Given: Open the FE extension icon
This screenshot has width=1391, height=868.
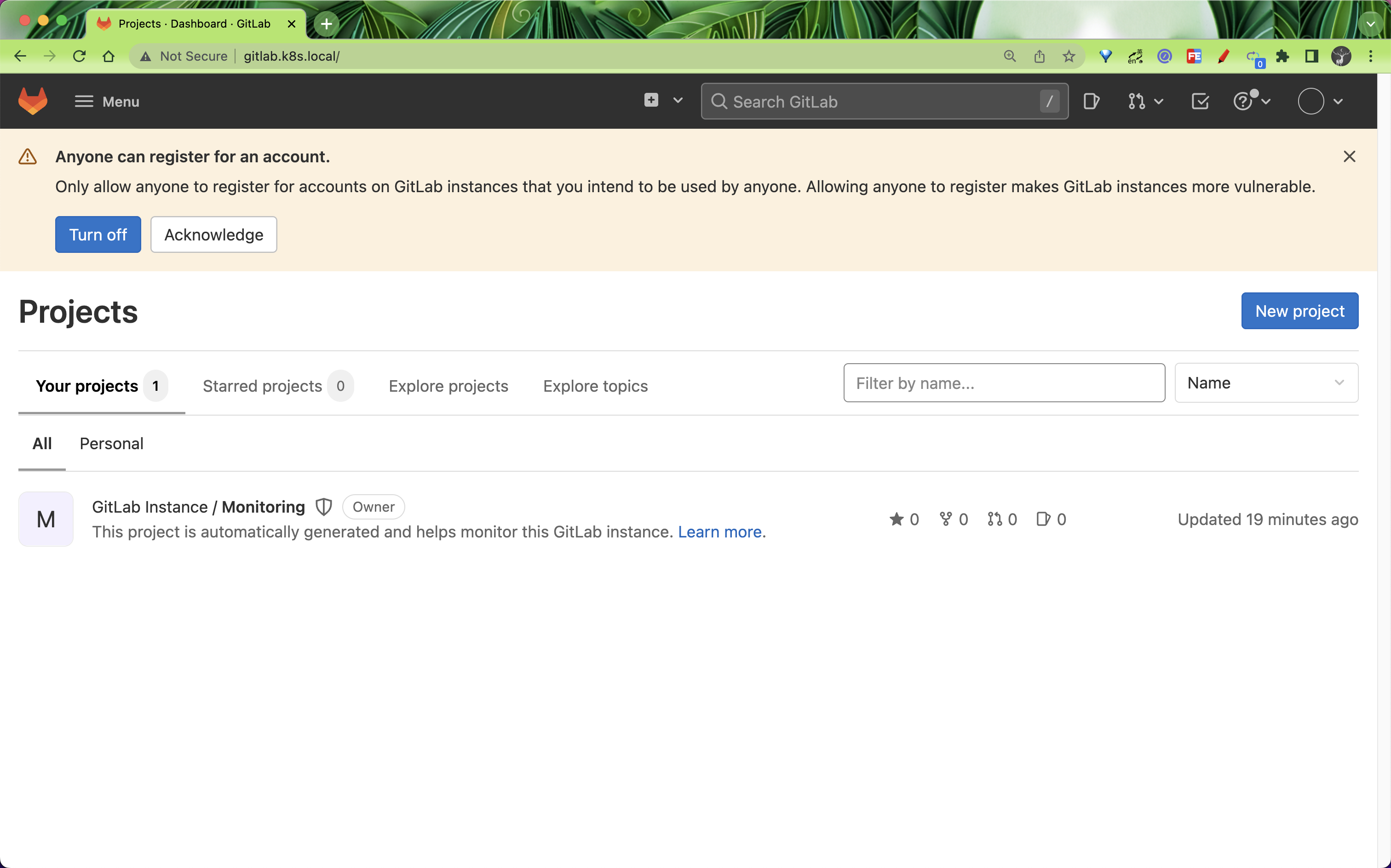Looking at the screenshot, I should (x=1194, y=56).
